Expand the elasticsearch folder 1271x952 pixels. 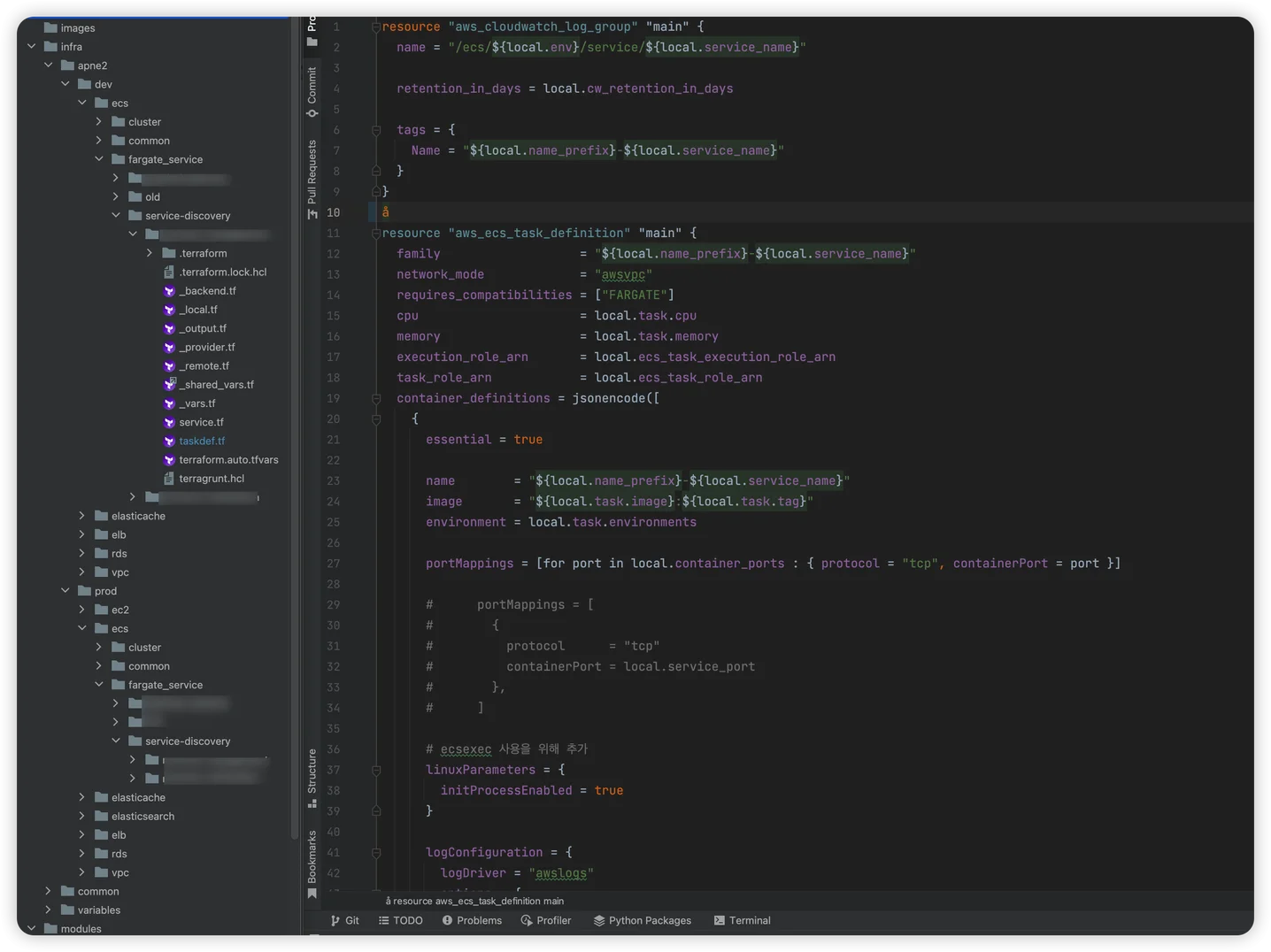pos(81,816)
